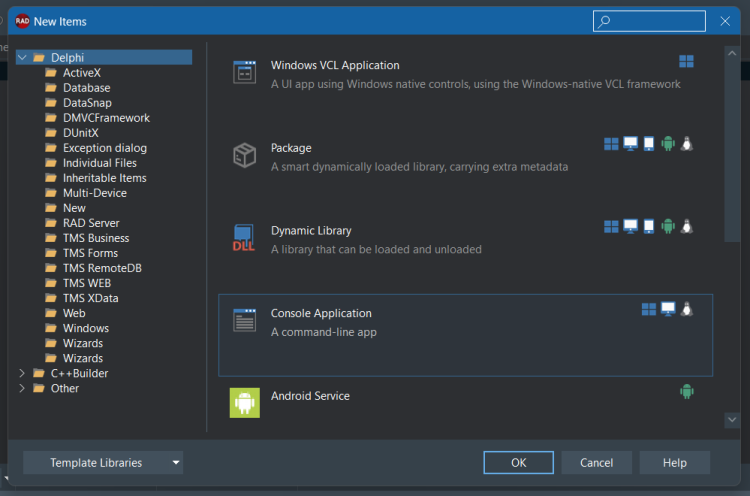The image size is (750, 496).
Task: Select the Inheritable Items category
Action: click(x=104, y=178)
